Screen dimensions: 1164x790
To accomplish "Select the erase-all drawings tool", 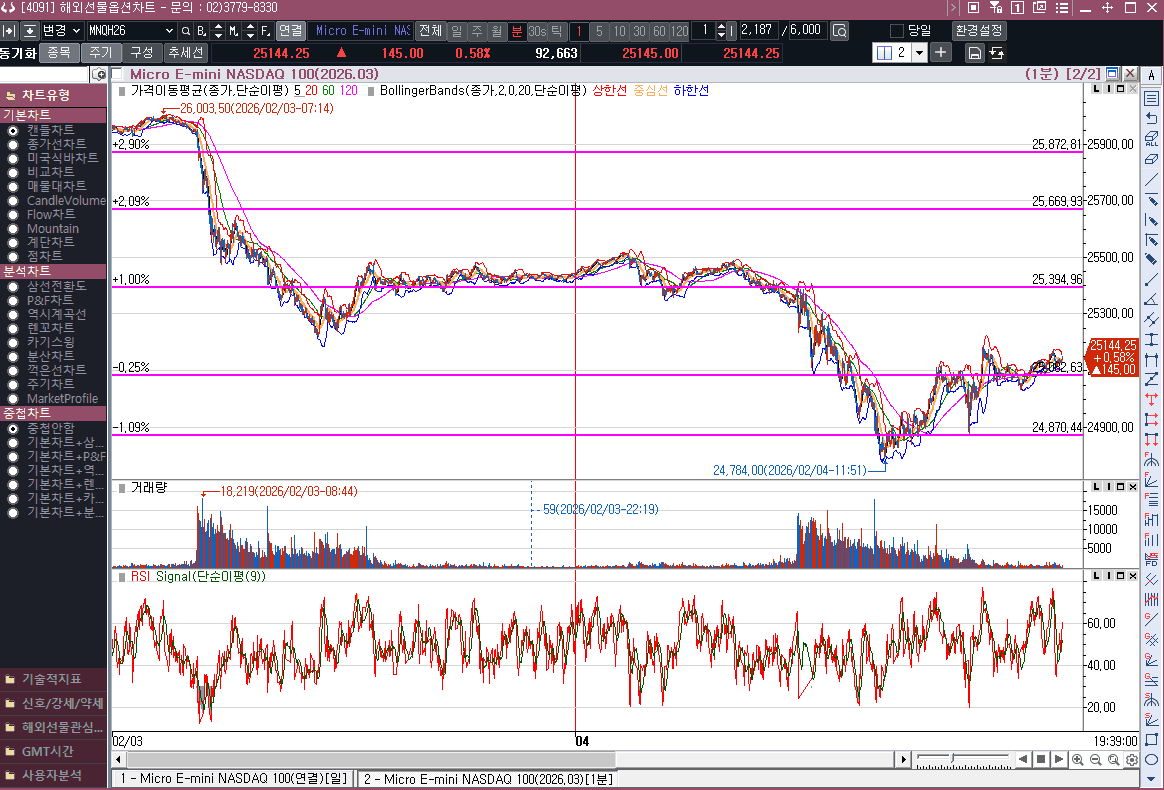I will (x=1151, y=137).
